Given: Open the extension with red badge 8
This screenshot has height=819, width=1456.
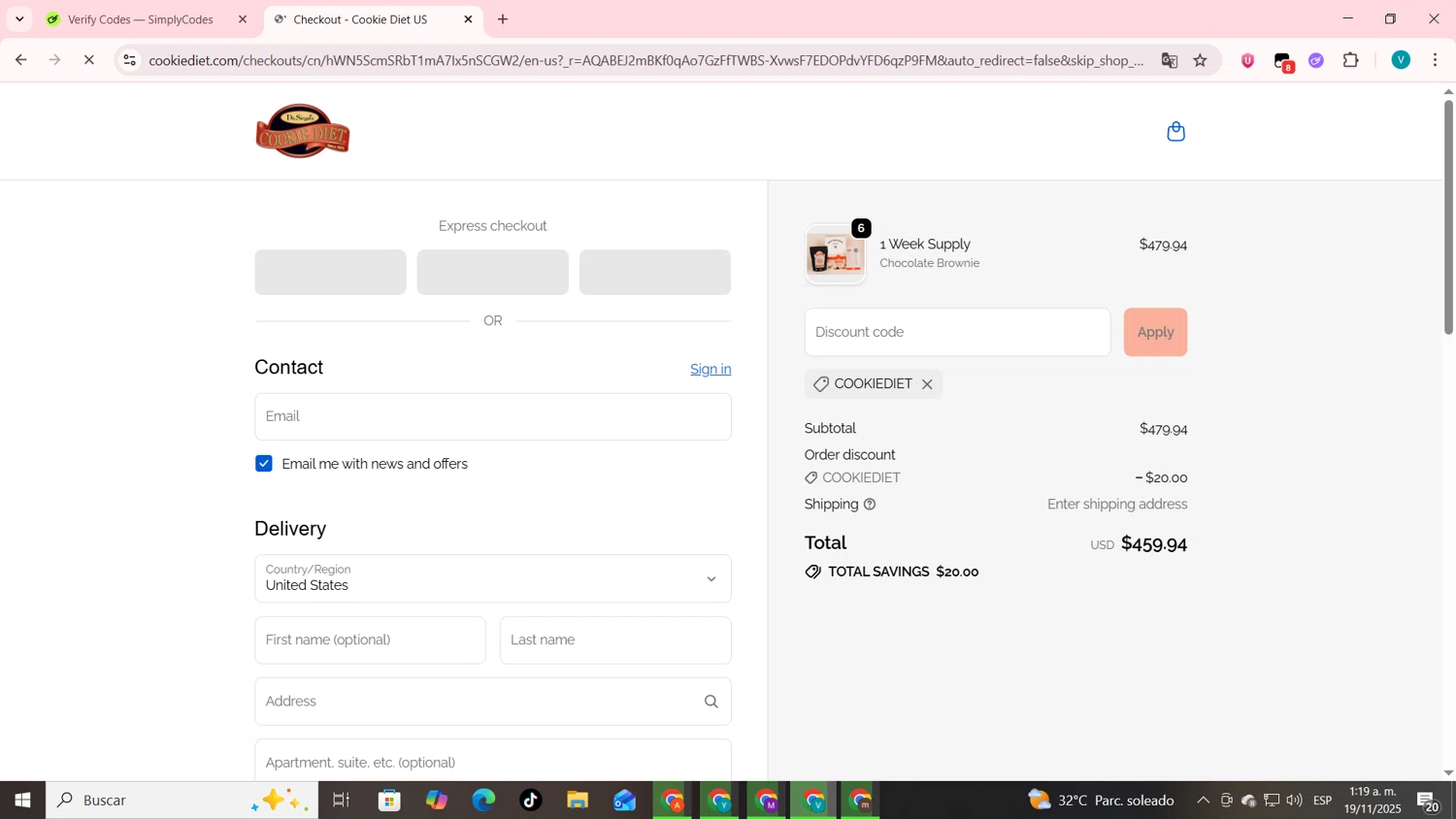Looking at the screenshot, I should coord(1283,61).
